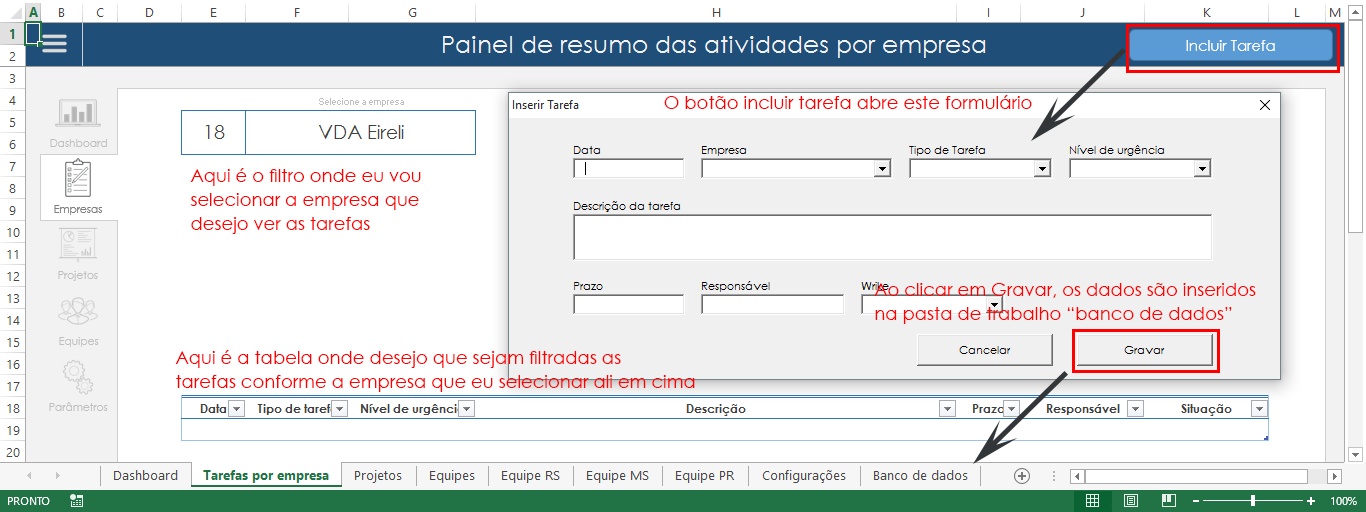Switch to Normal view icon

1093,500
